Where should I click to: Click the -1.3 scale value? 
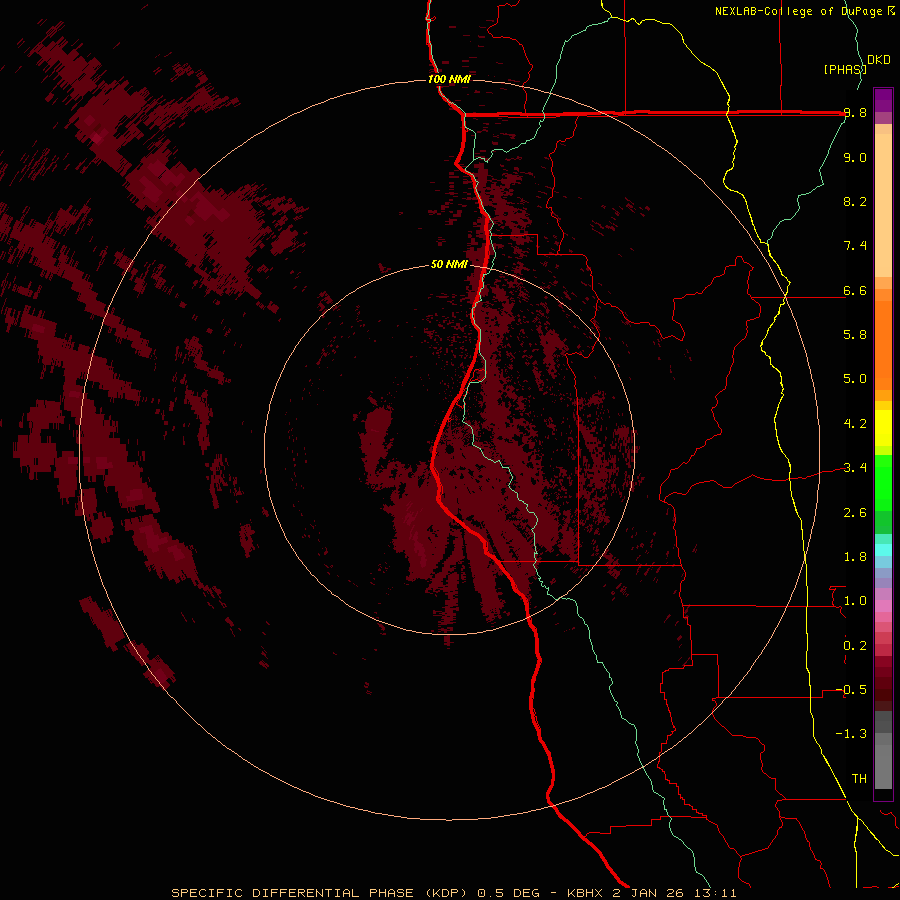(x=851, y=734)
